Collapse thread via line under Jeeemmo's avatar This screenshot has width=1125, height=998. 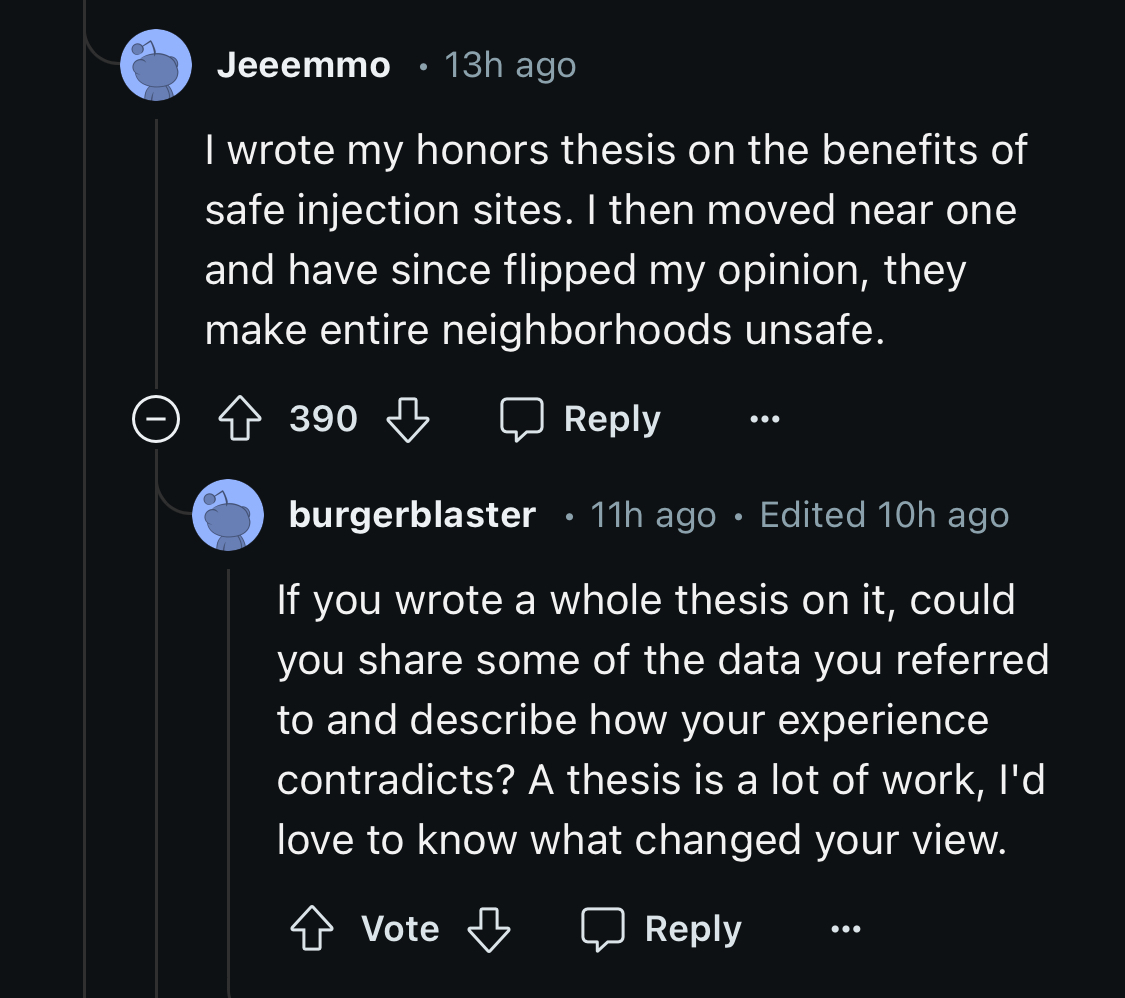(x=156, y=251)
